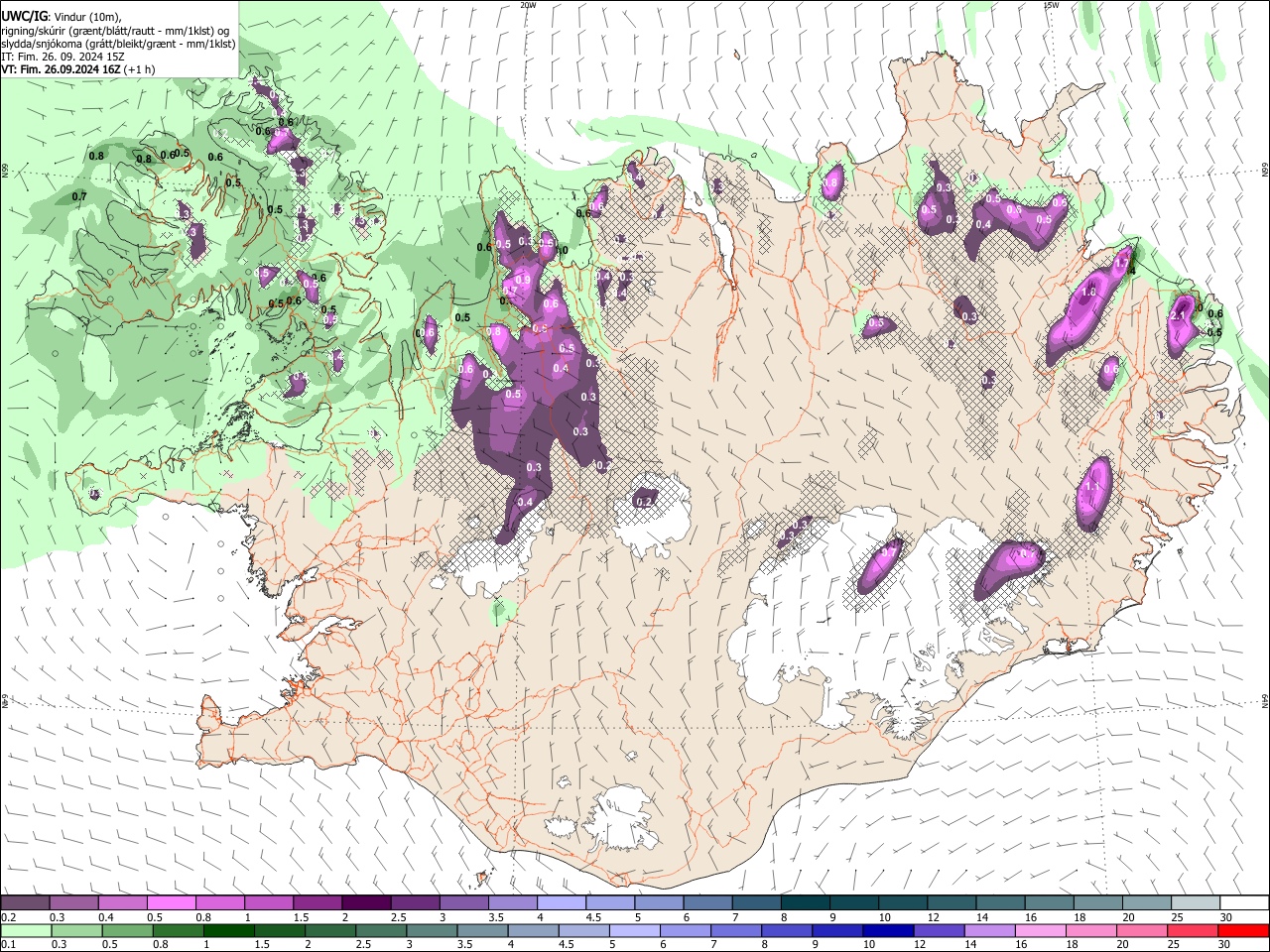Image resolution: width=1270 pixels, height=952 pixels.
Task: Click the '0.7' precipitation value on the map
Action: pos(79,196)
